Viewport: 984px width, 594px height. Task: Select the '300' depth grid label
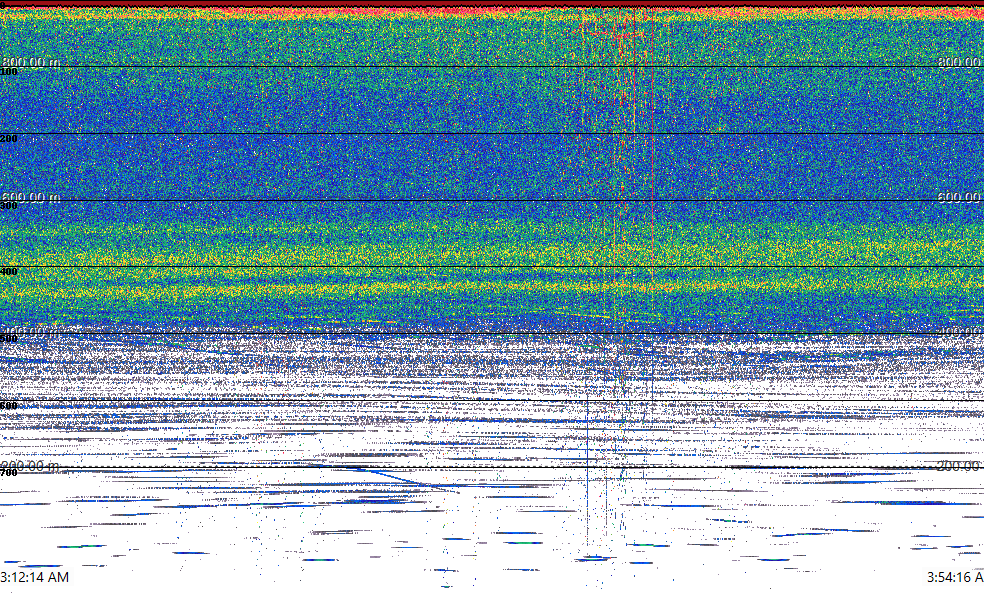[x=9, y=206]
